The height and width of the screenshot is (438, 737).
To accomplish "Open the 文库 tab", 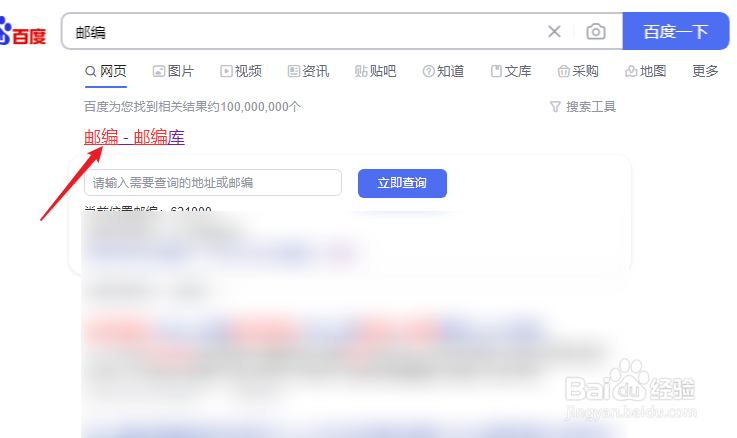I will click(511, 71).
